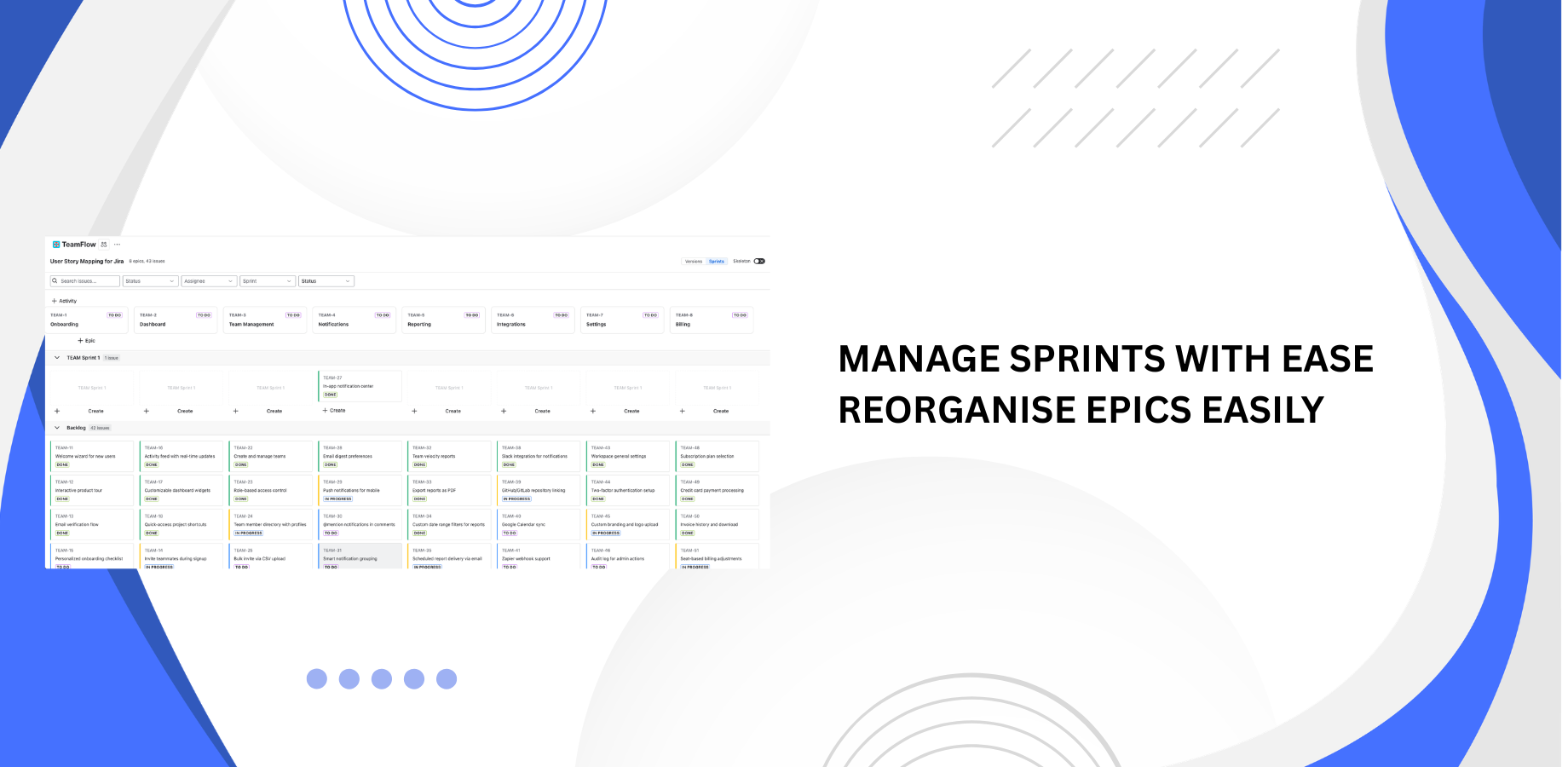Screen dimensions: 1568x767
Task: Open TEAM-27 In-app notification center card
Action: point(360,386)
